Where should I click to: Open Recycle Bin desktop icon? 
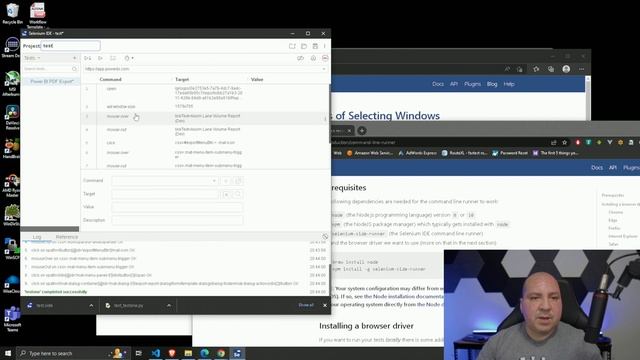[x=12, y=13]
